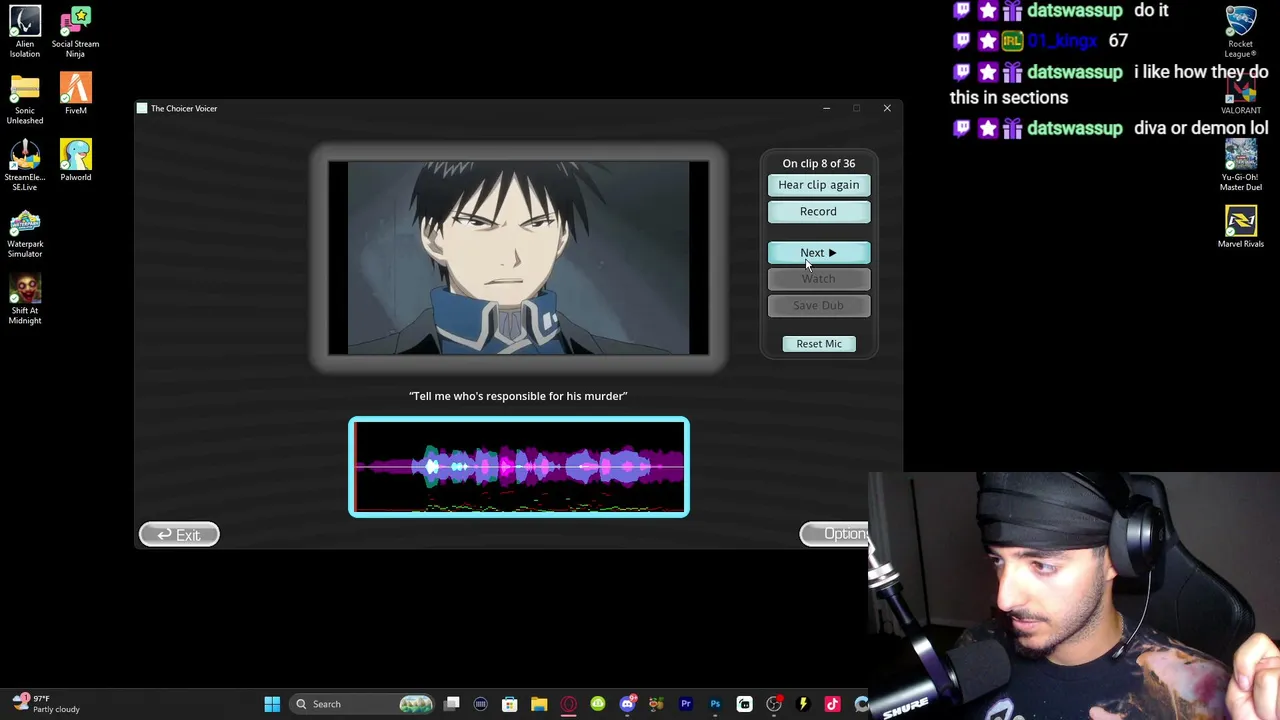Go to the Next clip
Image resolution: width=1280 pixels, height=720 pixels.
pyautogui.click(x=819, y=253)
